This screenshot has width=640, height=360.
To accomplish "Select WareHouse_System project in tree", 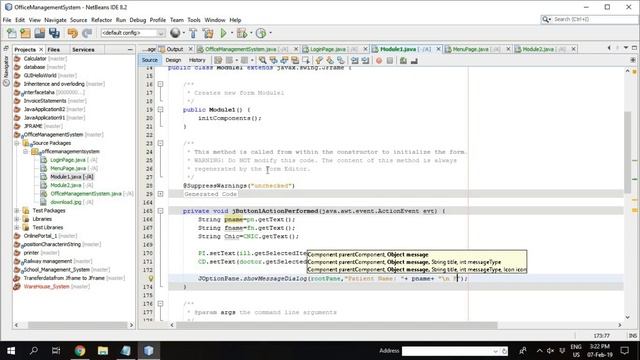I will (x=47, y=287).
